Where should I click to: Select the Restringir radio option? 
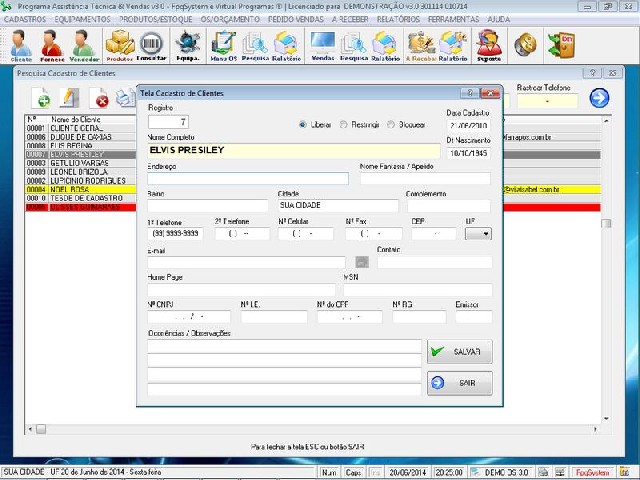(x=344, y=125)
